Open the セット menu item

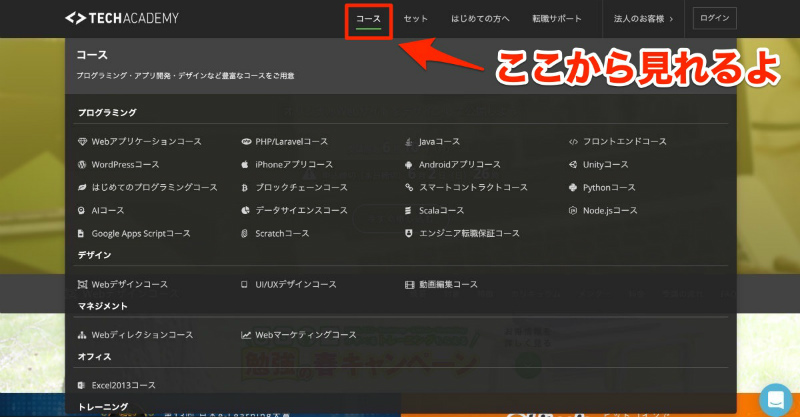[x=416, y=19]
